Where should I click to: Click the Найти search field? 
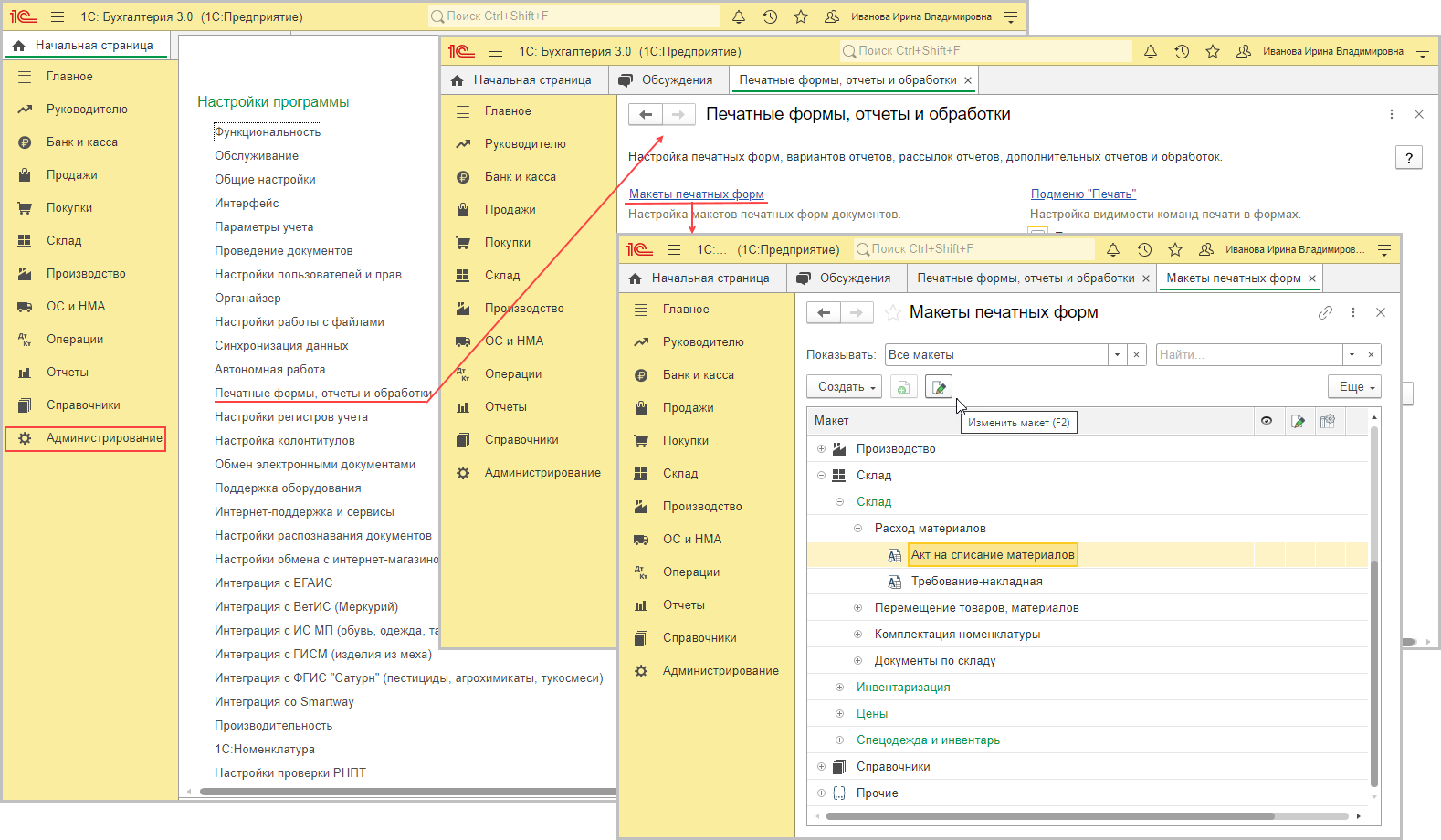1249,355
